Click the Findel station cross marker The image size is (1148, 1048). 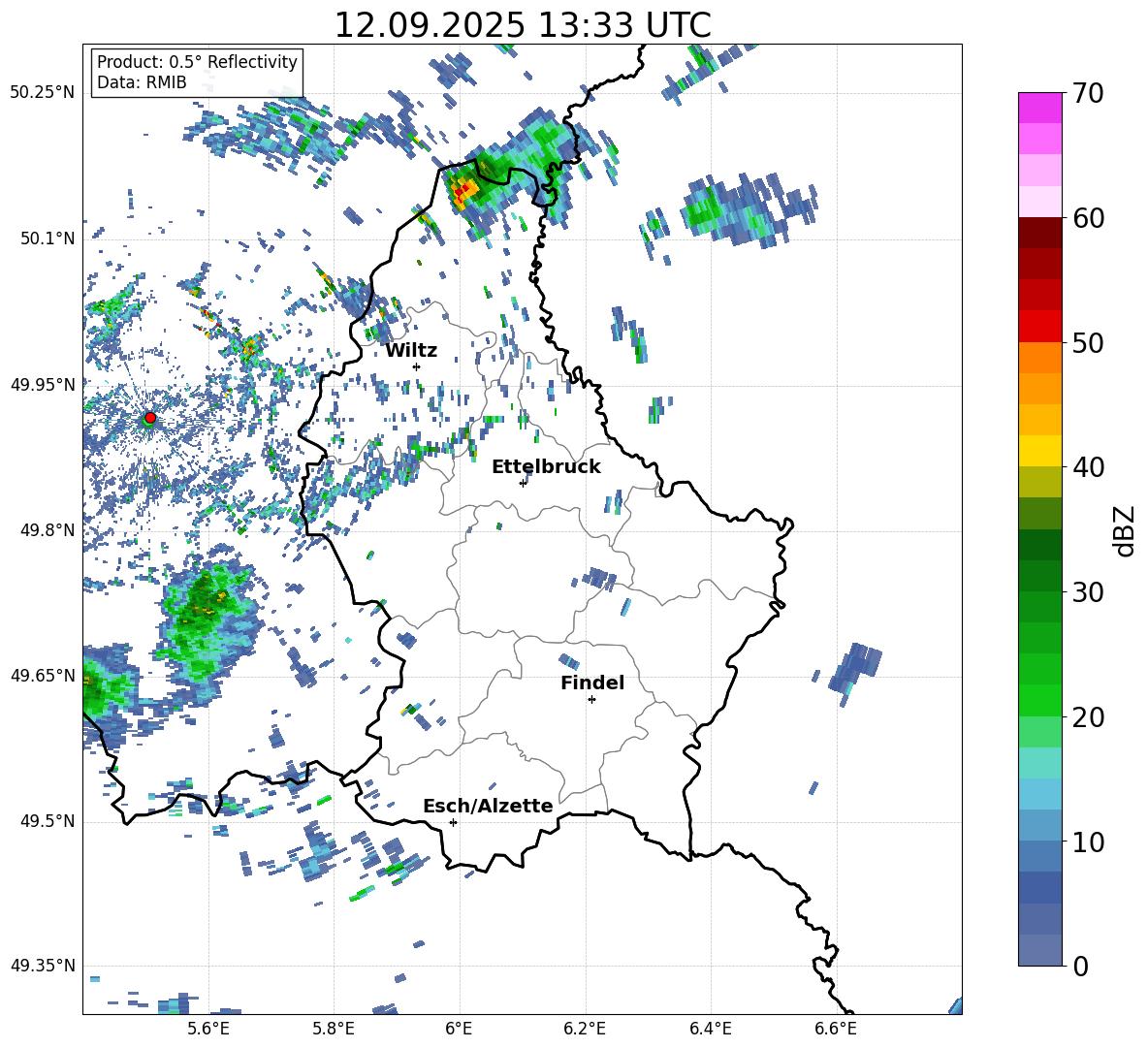pyautogui.click(x=591, y=700)
